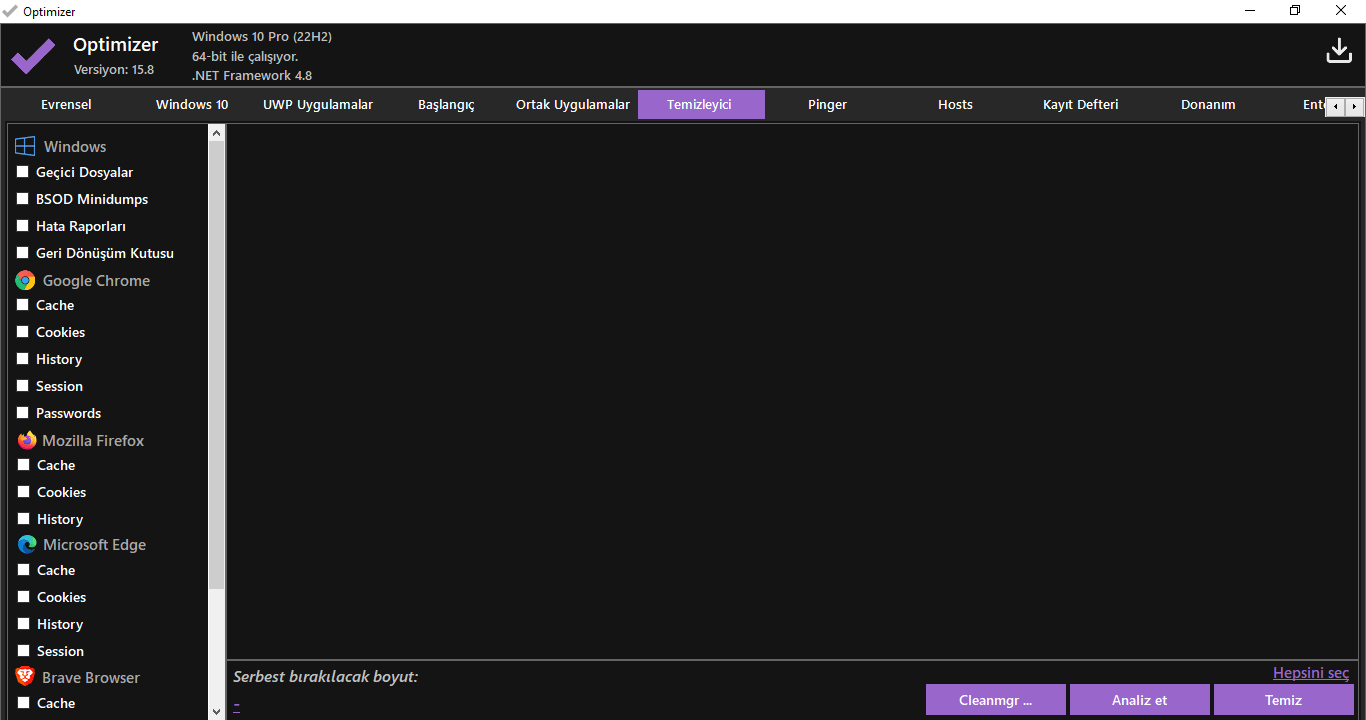1366x720 pixels.
Task: Enable BSOD Minidumps cleaning
Action: pos(23,199)
